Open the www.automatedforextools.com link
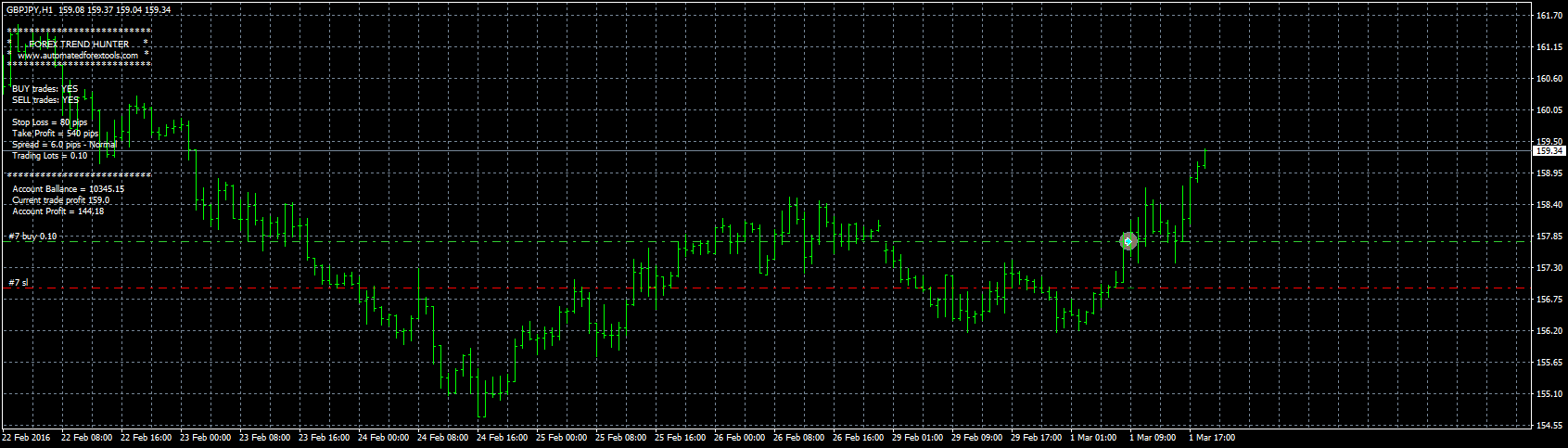This screenshot has height=448, width=1568. tap(78, 56)
